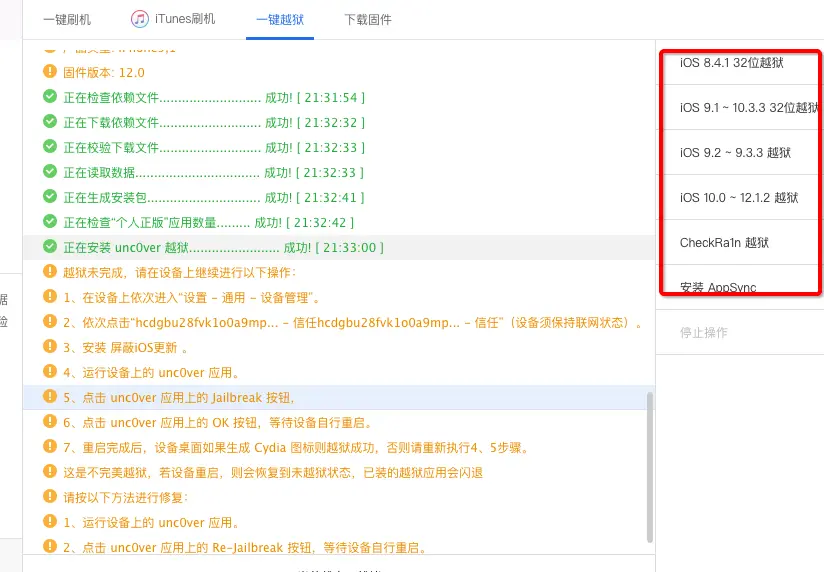824x572 pixels.
Task: Click warning icon beside step 7 重启完成后
Action: point(50,446)
